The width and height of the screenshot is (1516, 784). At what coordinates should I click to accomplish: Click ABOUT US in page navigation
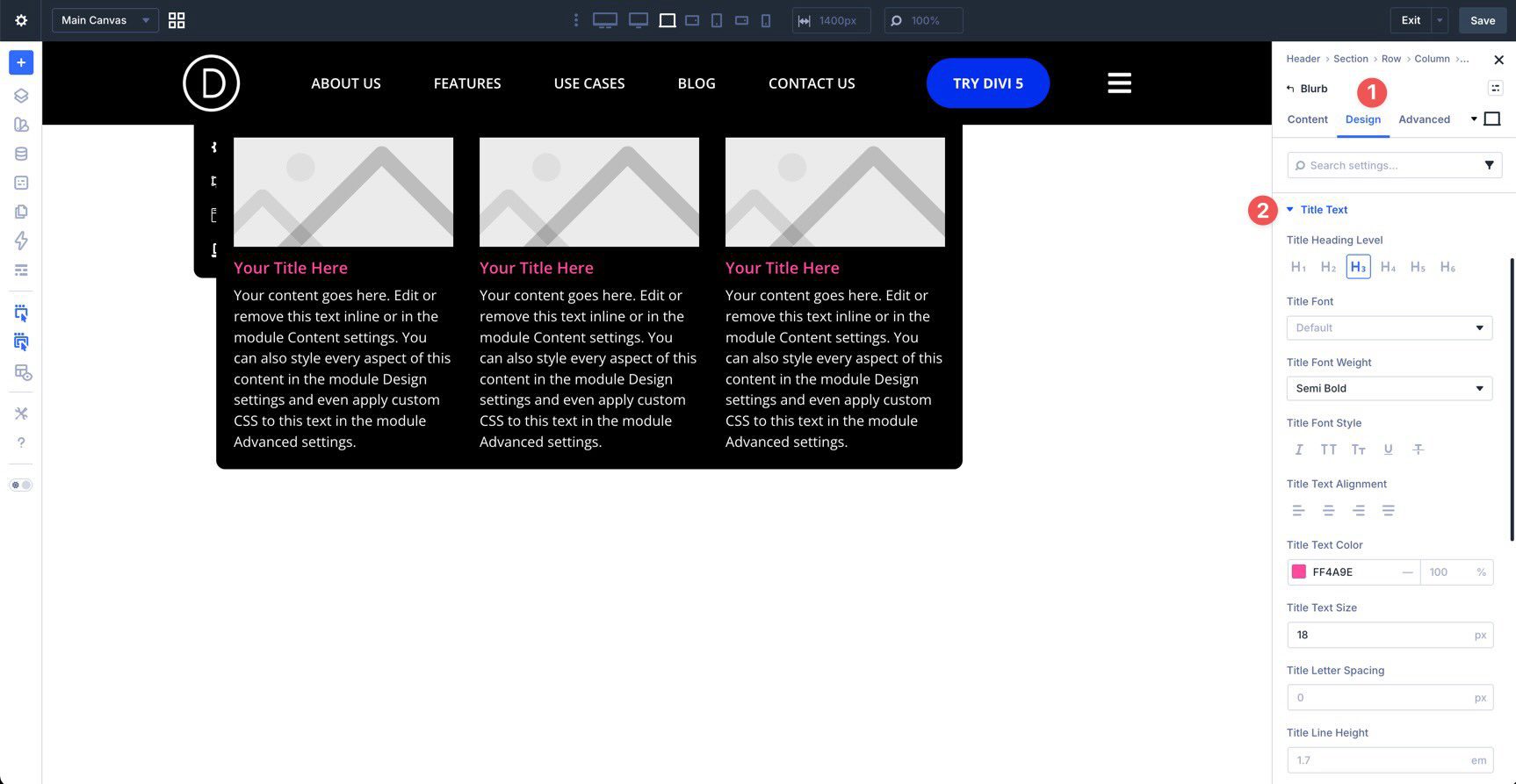pos(346,83)
